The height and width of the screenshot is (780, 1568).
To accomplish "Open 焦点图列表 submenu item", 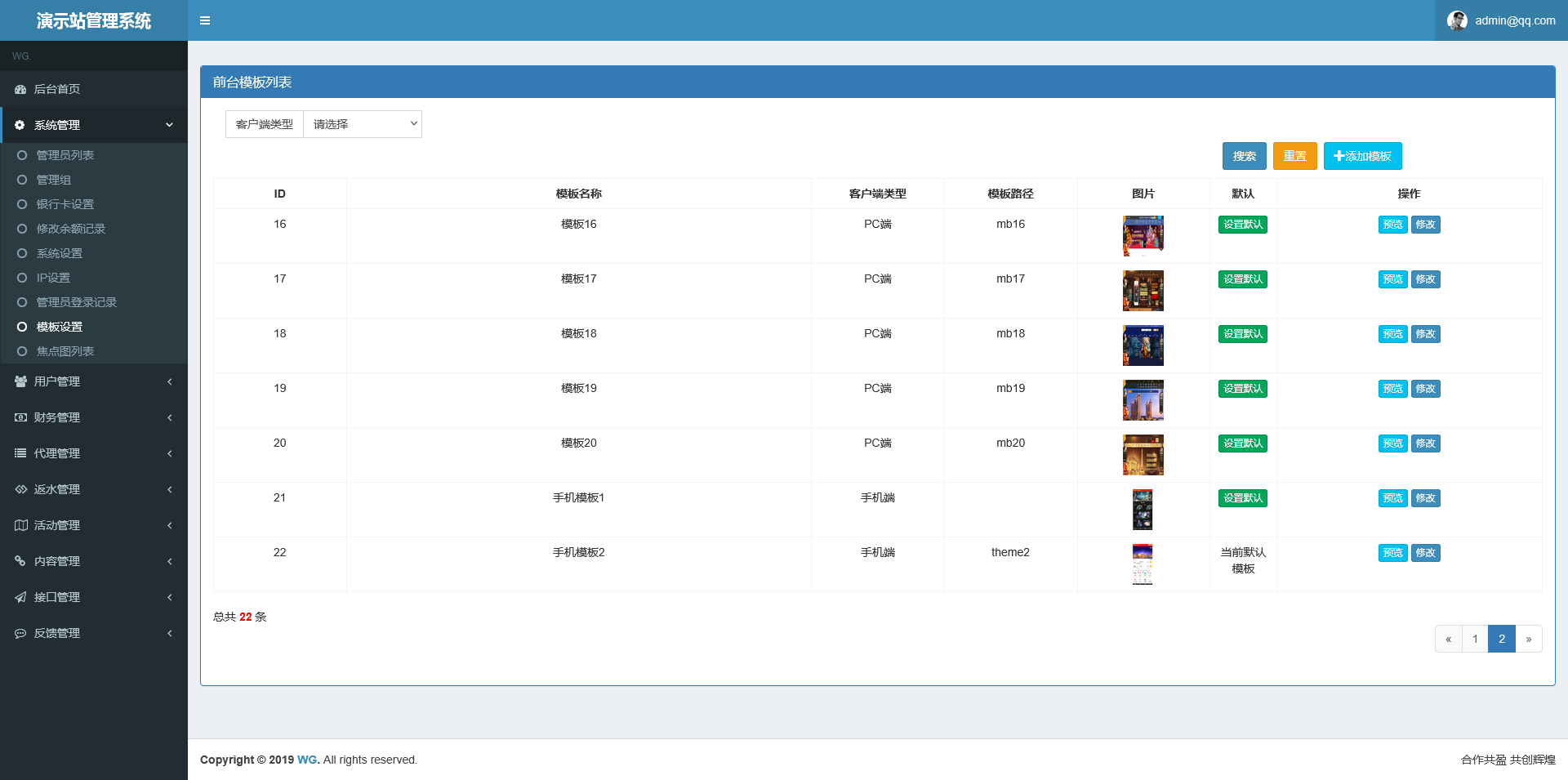I will (x=94, y=351).
